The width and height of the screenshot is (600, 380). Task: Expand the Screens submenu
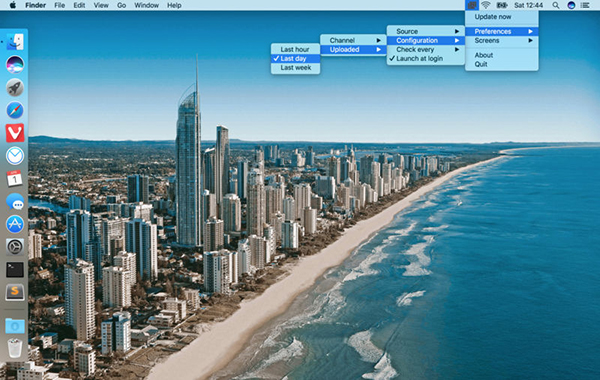click(502, 40)
